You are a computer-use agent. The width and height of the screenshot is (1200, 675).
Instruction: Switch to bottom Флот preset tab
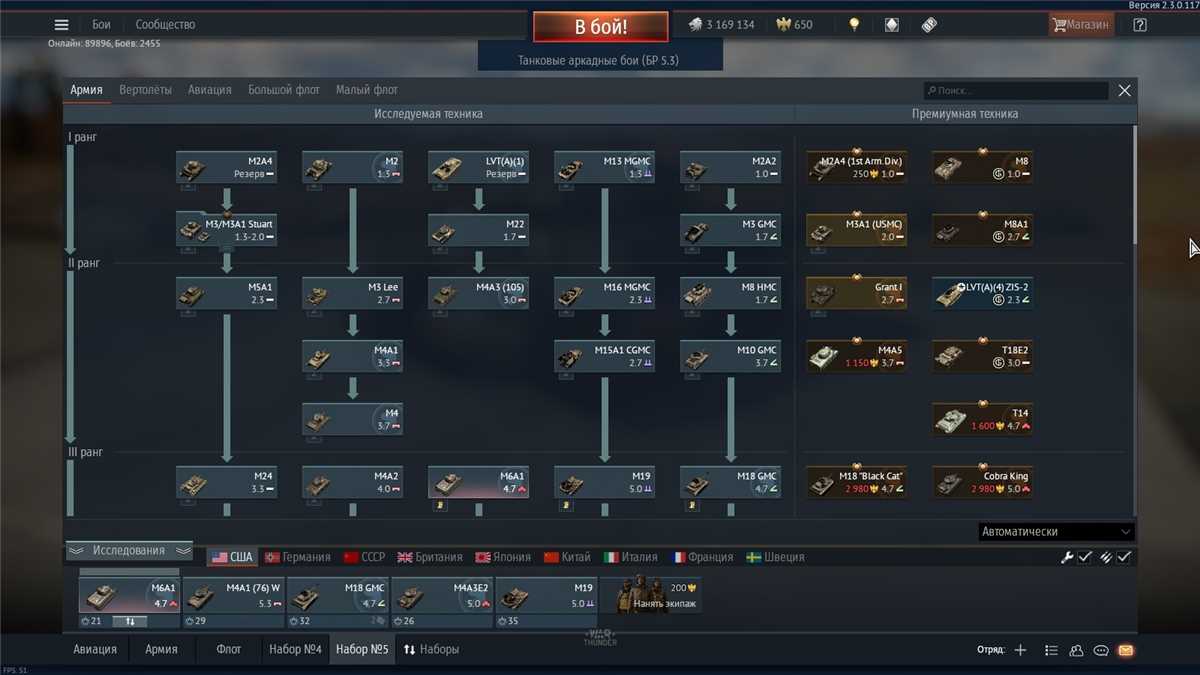(229, 649)
